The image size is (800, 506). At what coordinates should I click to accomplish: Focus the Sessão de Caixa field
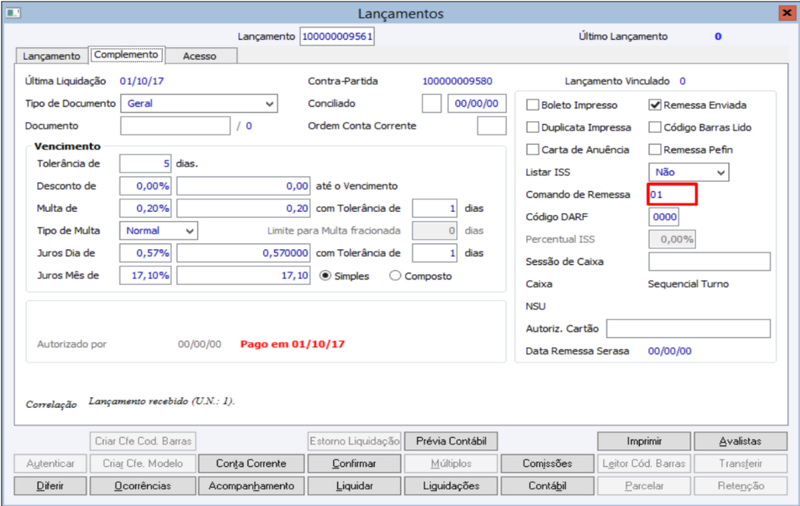click(x=709, y=262)
